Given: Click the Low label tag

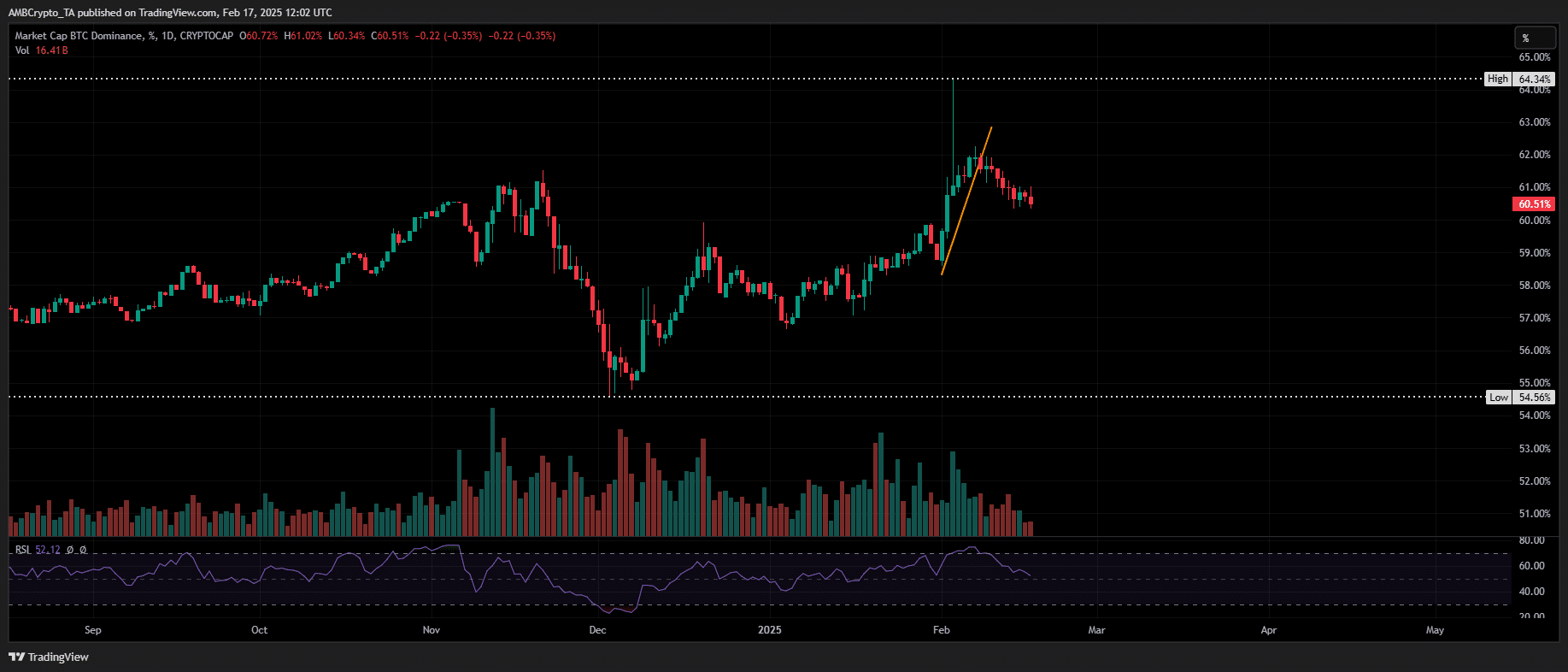Looking at the screenshot, I should point(1499,397).
